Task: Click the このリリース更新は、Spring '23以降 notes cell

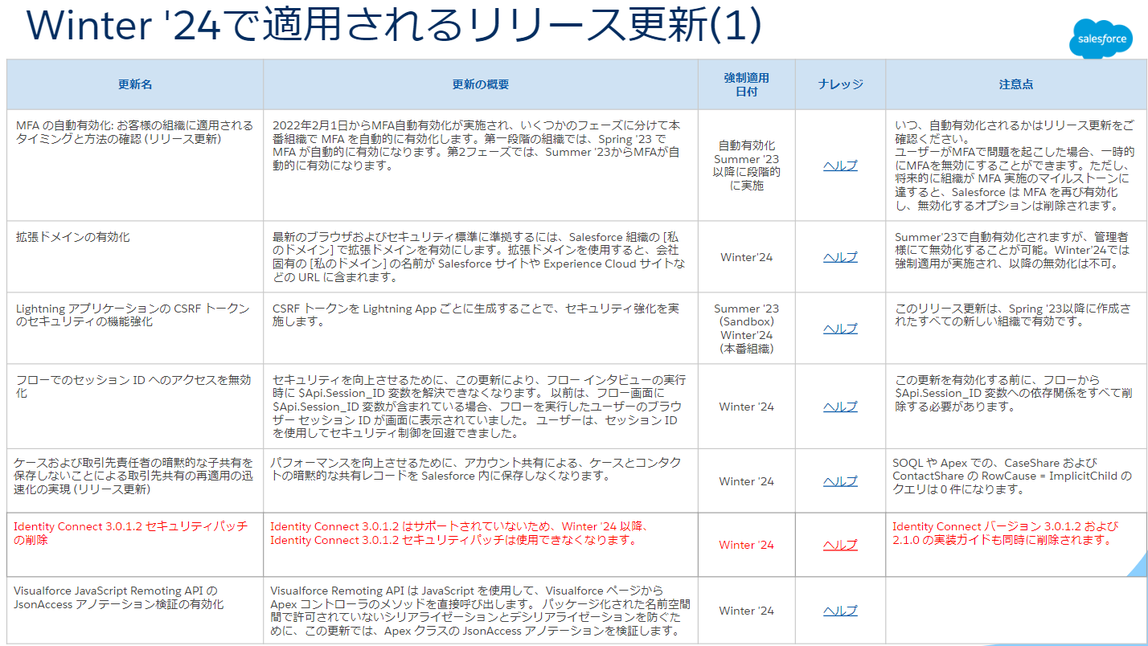Action: click(1016, 328)
